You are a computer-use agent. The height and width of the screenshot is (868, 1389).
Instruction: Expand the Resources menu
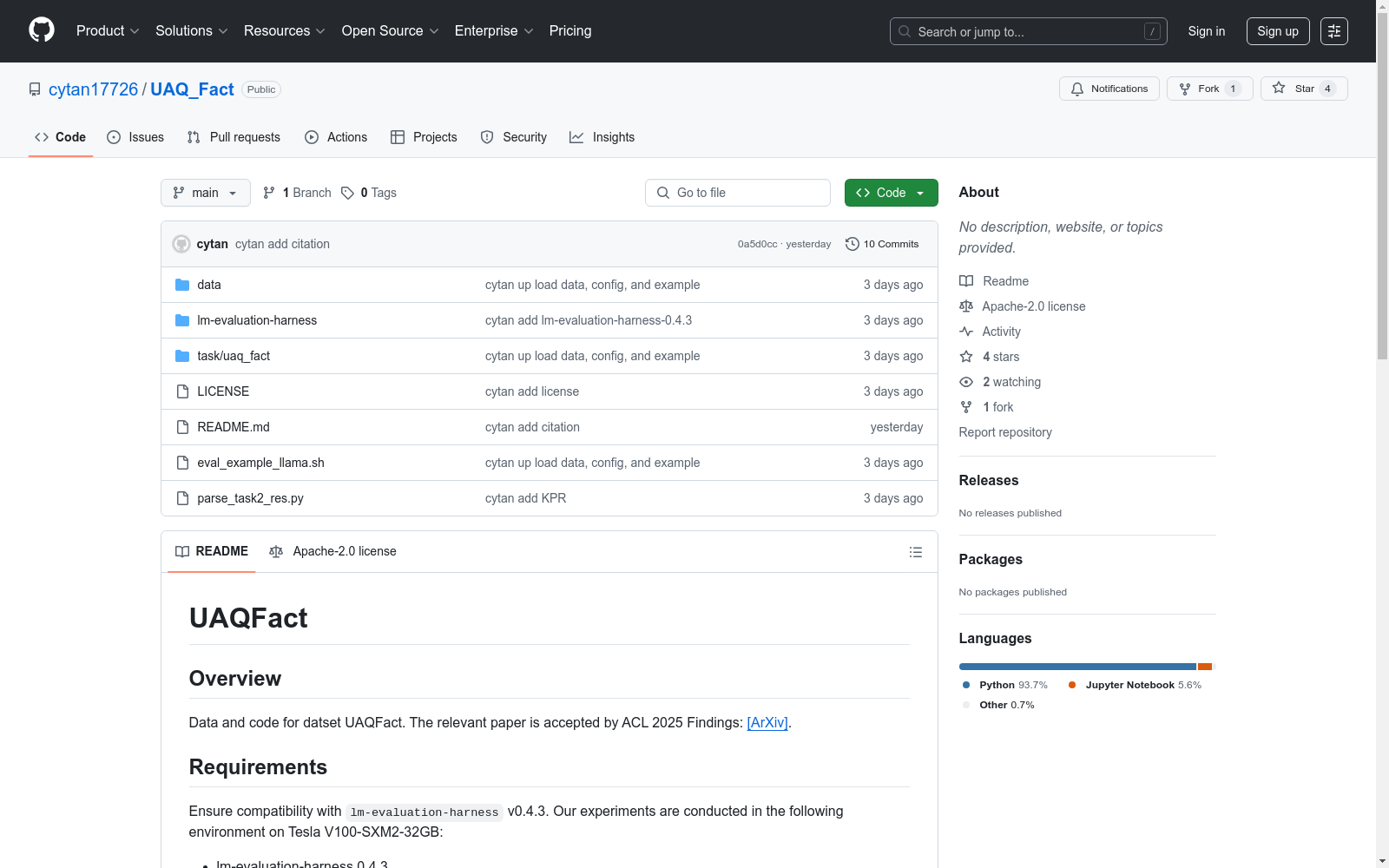pos(285,31)
